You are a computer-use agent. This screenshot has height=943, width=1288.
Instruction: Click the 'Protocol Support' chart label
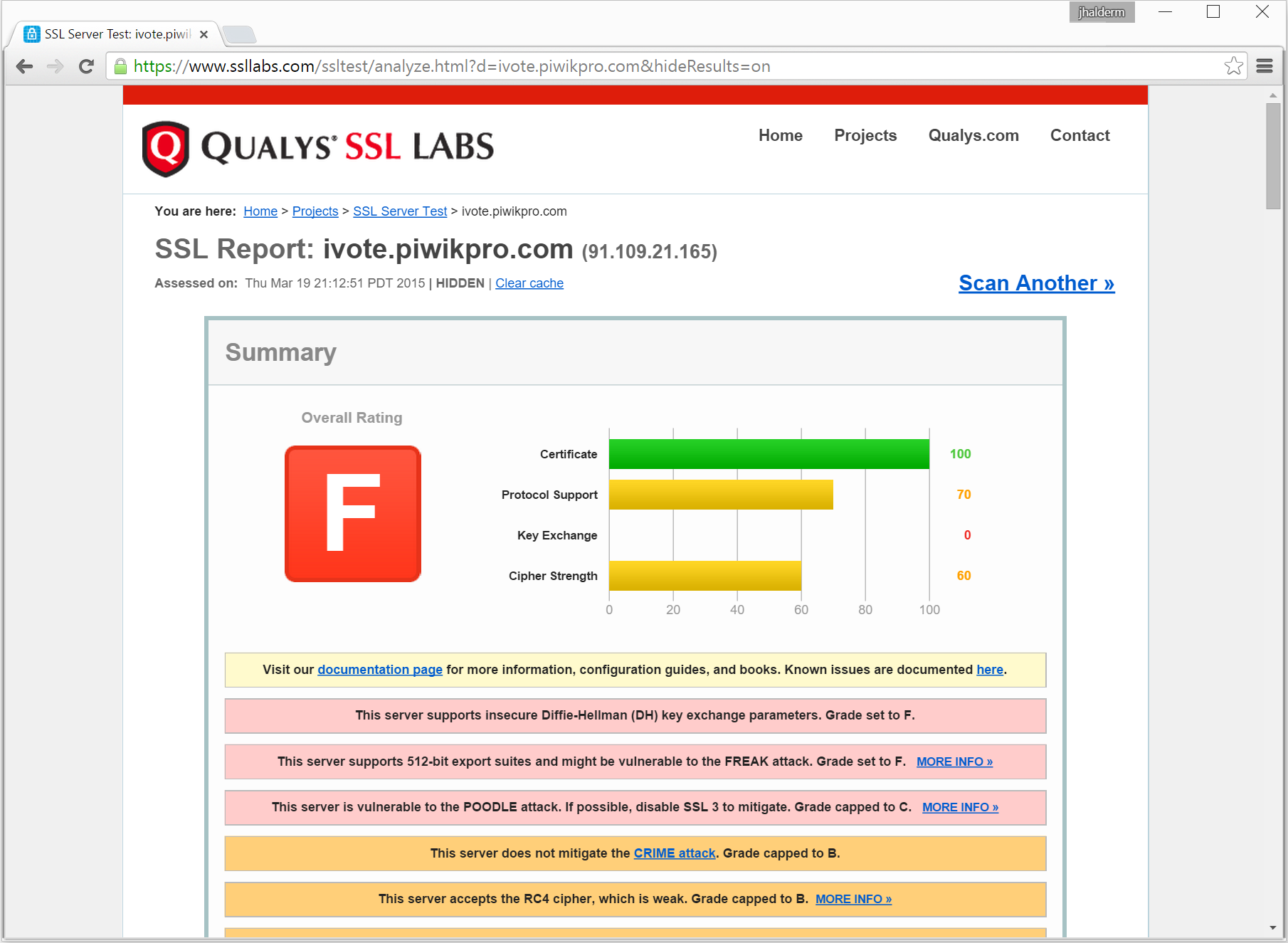click(549, 495)
